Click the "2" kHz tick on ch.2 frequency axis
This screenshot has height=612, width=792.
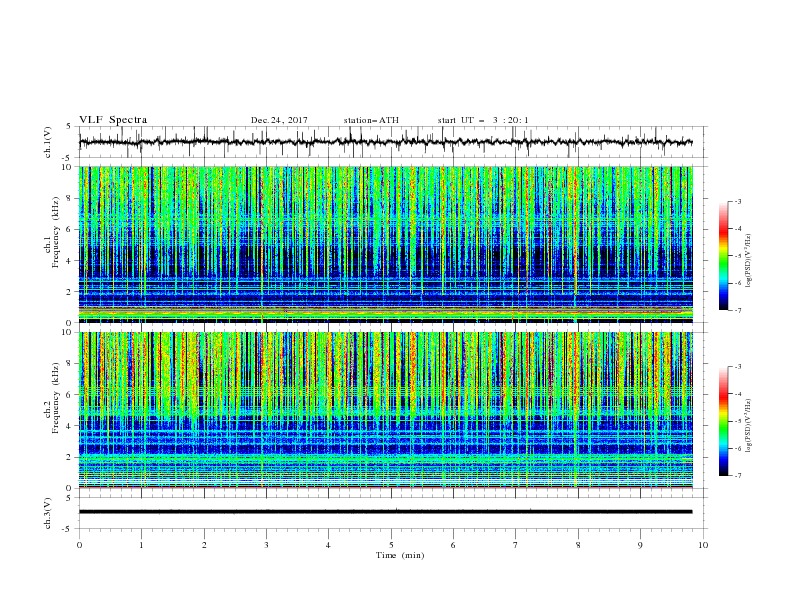coord(71,457)
